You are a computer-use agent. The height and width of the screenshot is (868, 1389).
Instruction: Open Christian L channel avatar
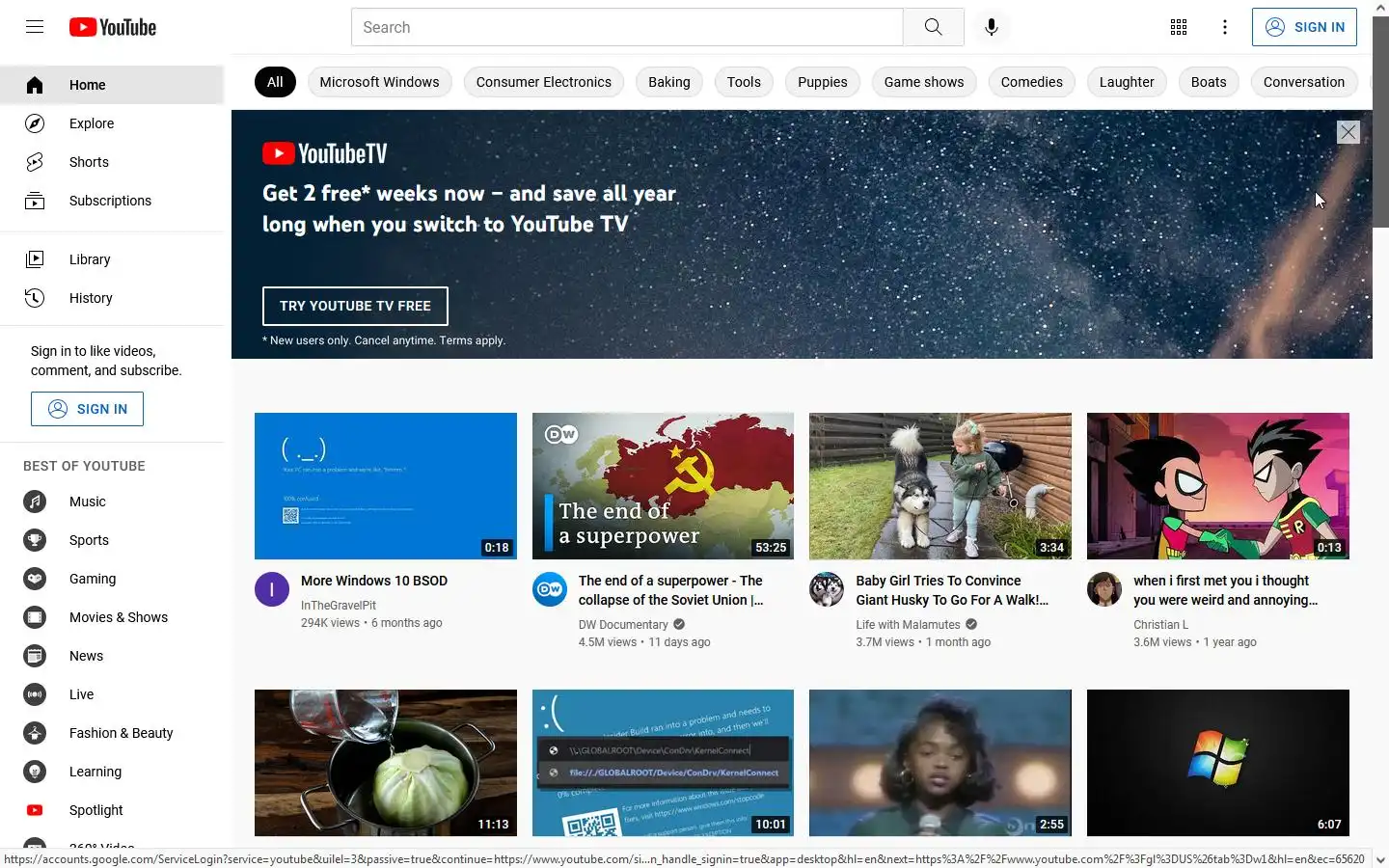click(x=1104, y=588)
